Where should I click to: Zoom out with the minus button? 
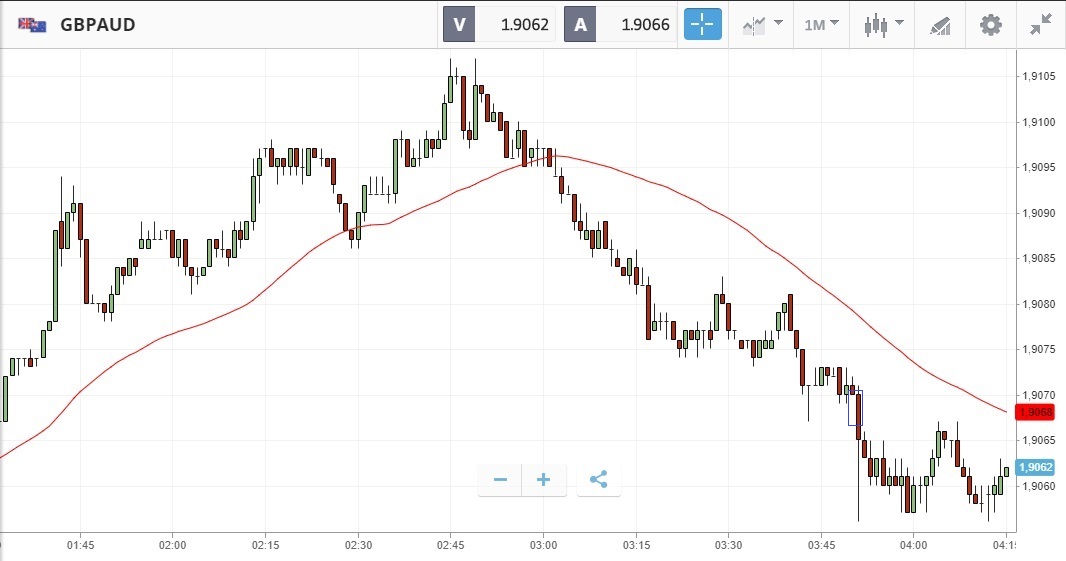click(500, 480)
